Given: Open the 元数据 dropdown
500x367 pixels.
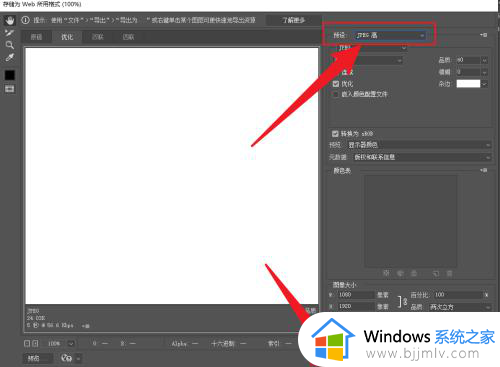Looking at the screenshot, I should (x=422, y=157).
